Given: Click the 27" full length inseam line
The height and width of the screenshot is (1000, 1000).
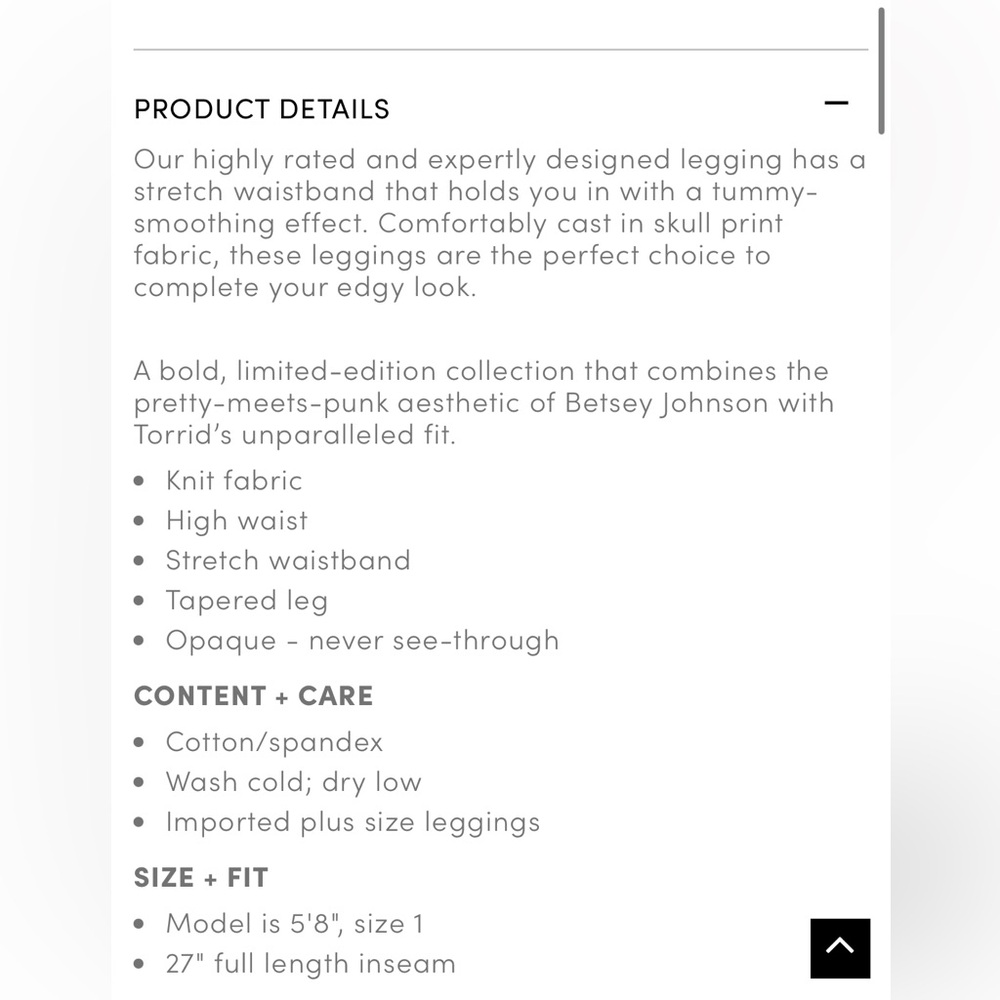Looking at the screenshot, I should 311,964.
